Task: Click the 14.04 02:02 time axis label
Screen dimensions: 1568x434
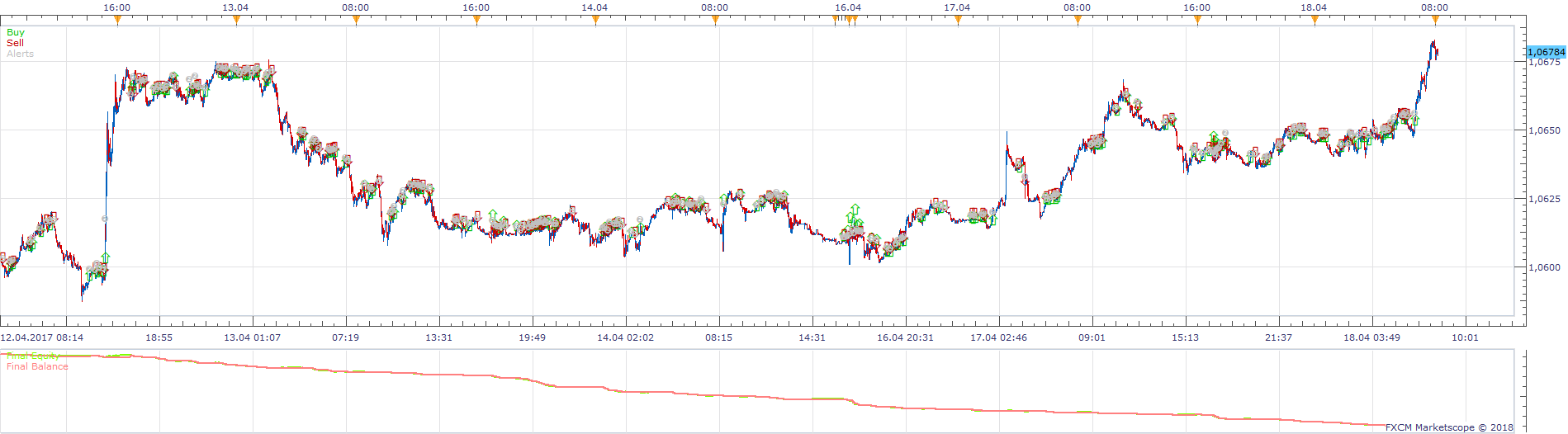Action: tap(625, 337)
